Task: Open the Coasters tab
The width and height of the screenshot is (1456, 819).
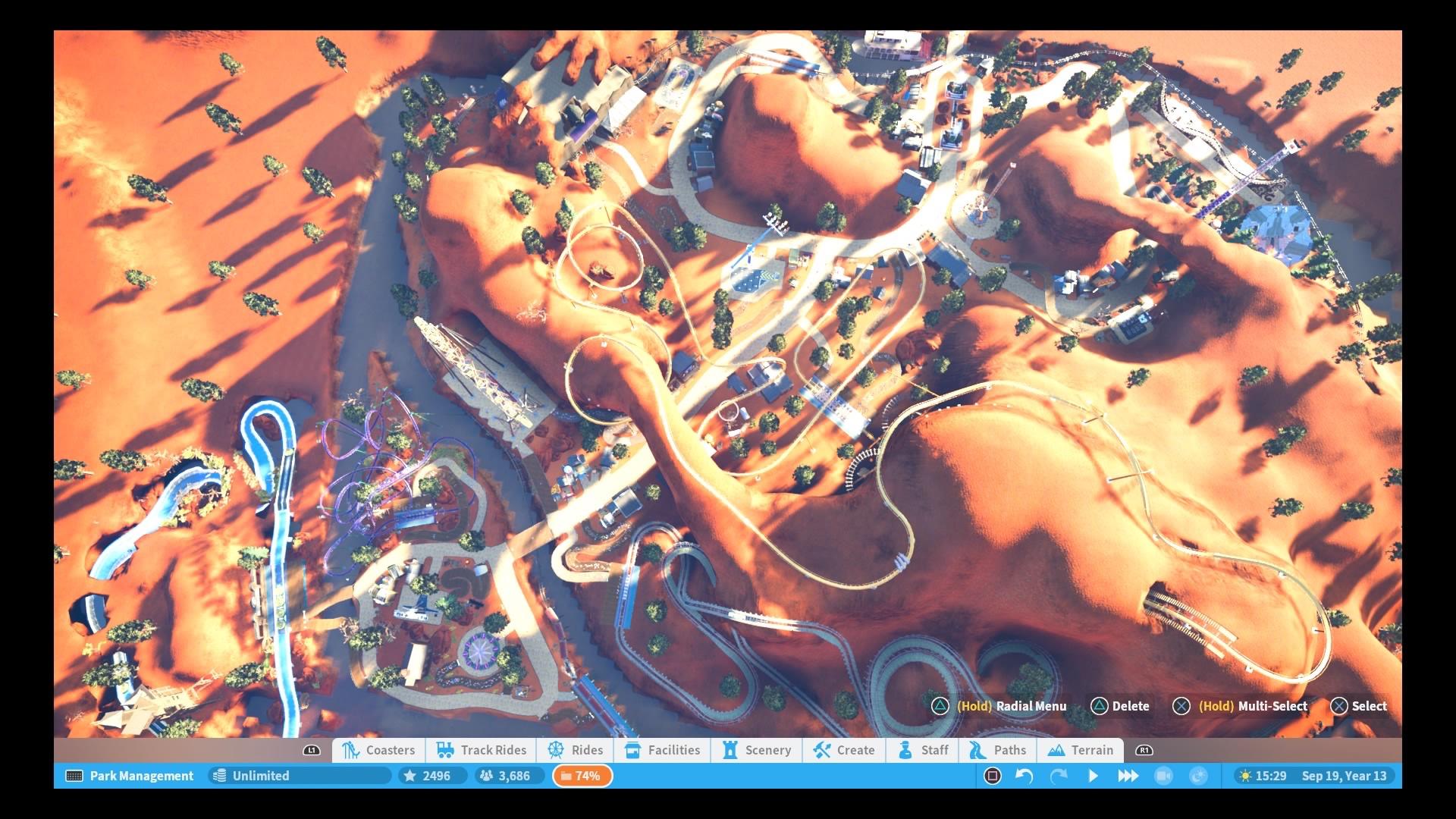Action: coord(378,750)
